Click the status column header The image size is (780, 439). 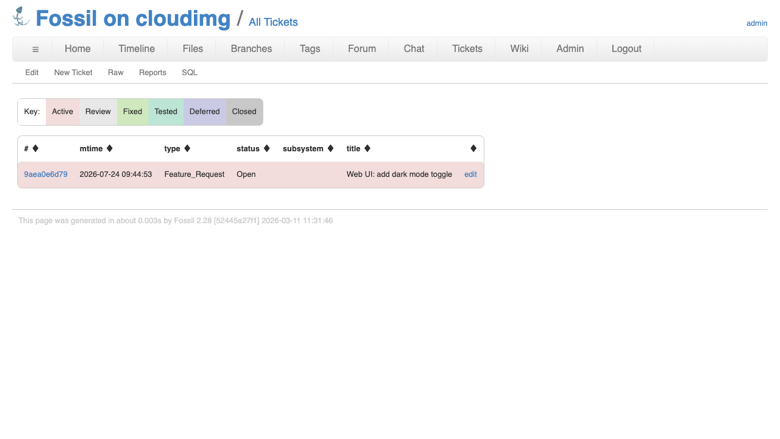(x=248, y=149)
